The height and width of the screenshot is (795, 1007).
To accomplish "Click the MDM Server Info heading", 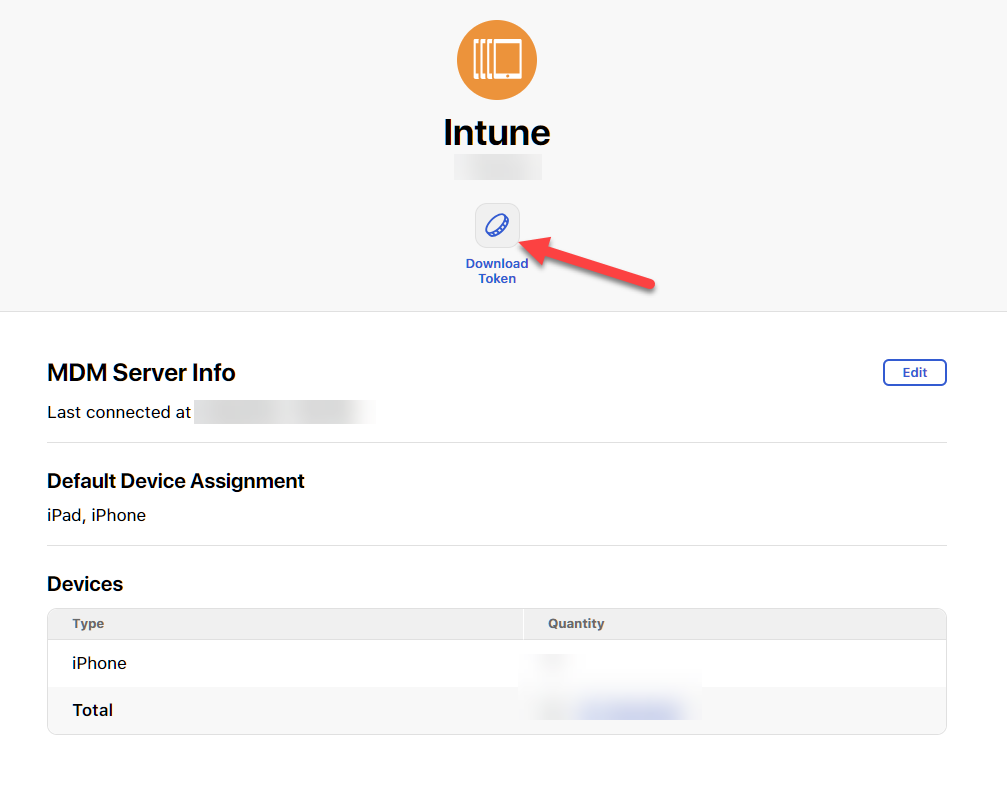I will (141, 372).
